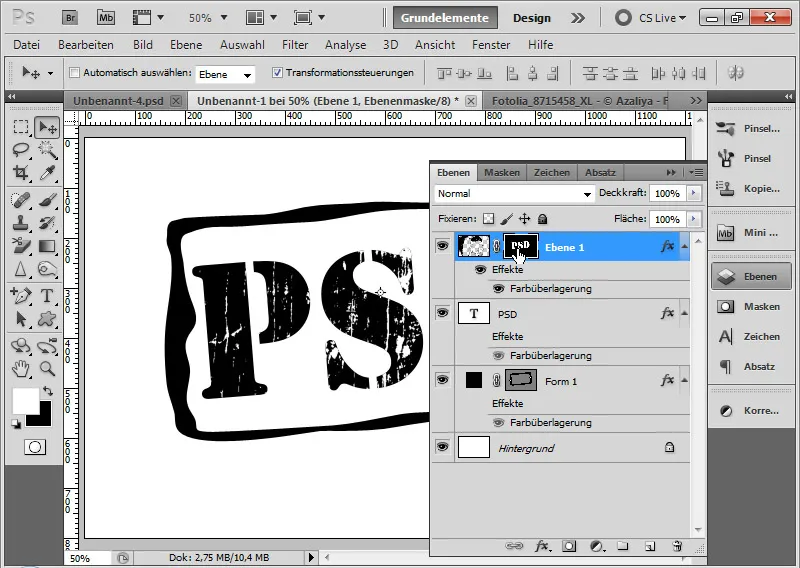
Task: Hide the Form 1 layer
Action: point(442,380)
